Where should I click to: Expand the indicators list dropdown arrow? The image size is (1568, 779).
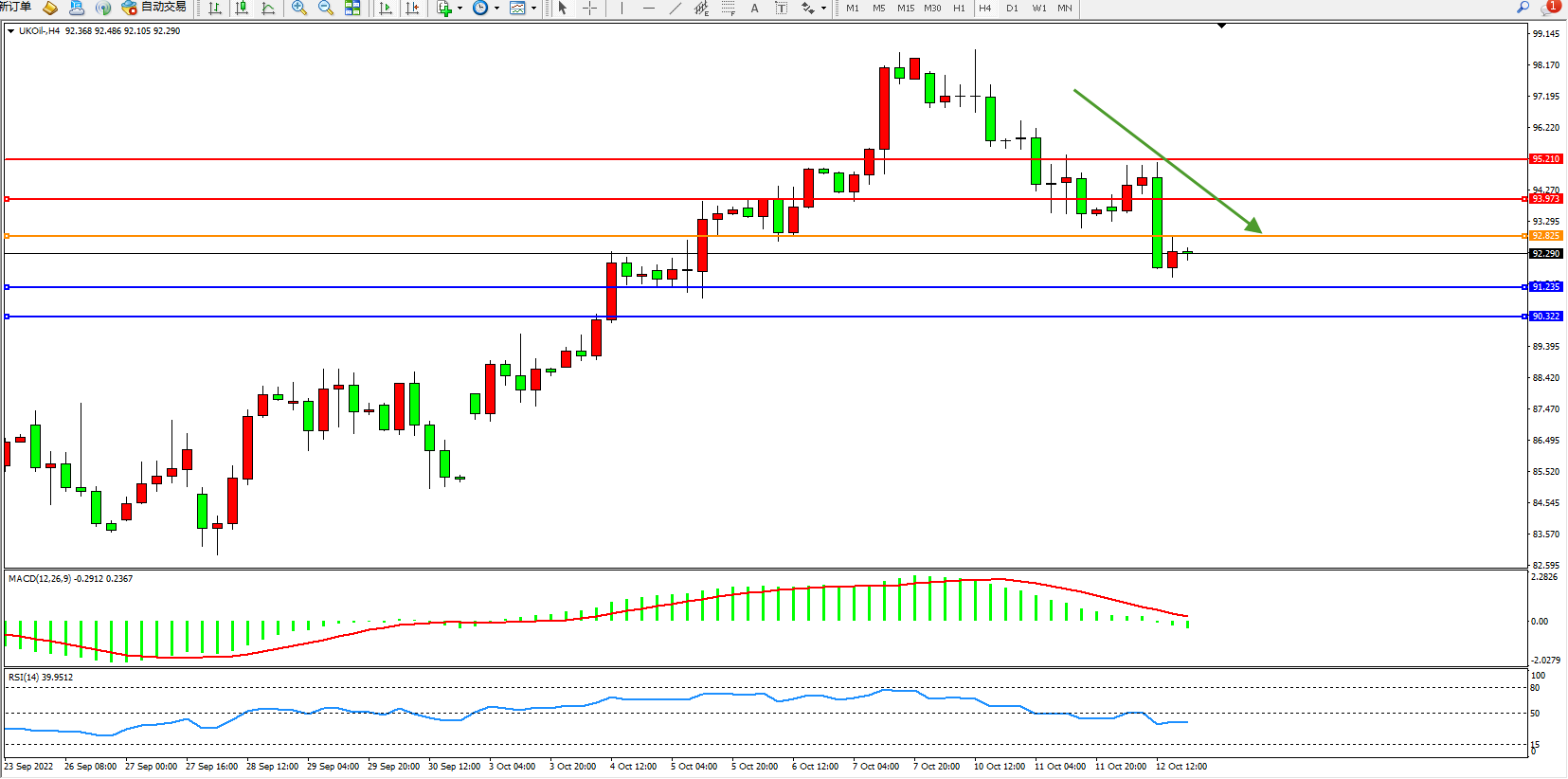(460, 9)
